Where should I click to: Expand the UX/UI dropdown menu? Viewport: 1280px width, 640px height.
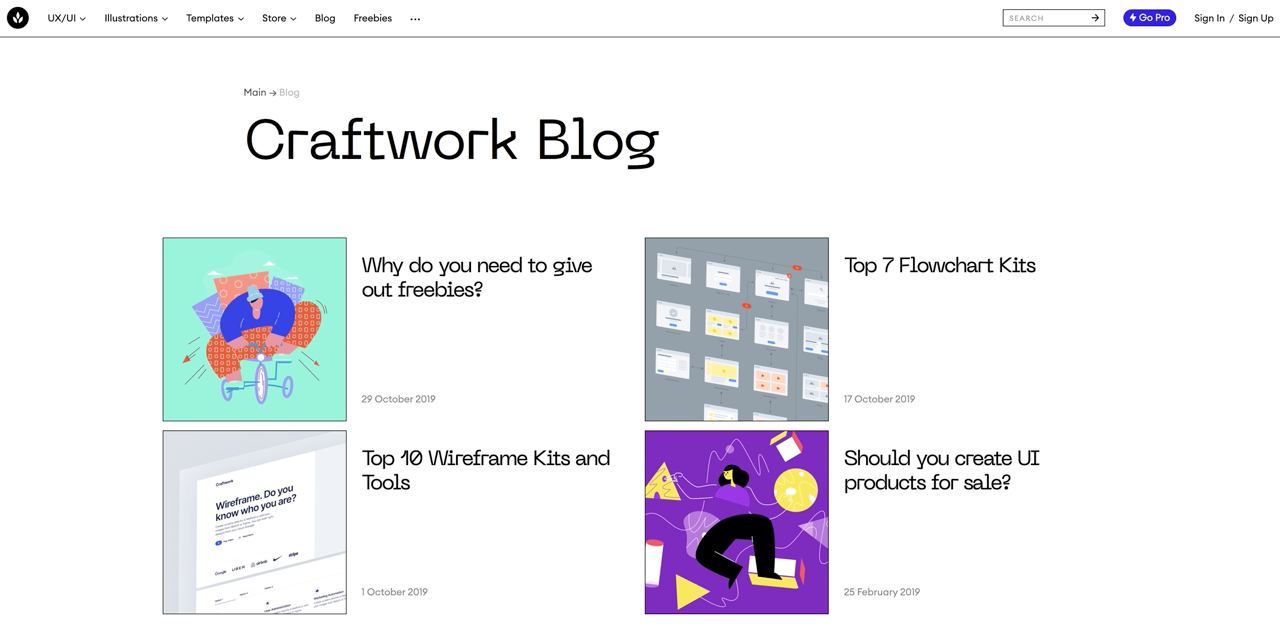[x=67, y=18]
